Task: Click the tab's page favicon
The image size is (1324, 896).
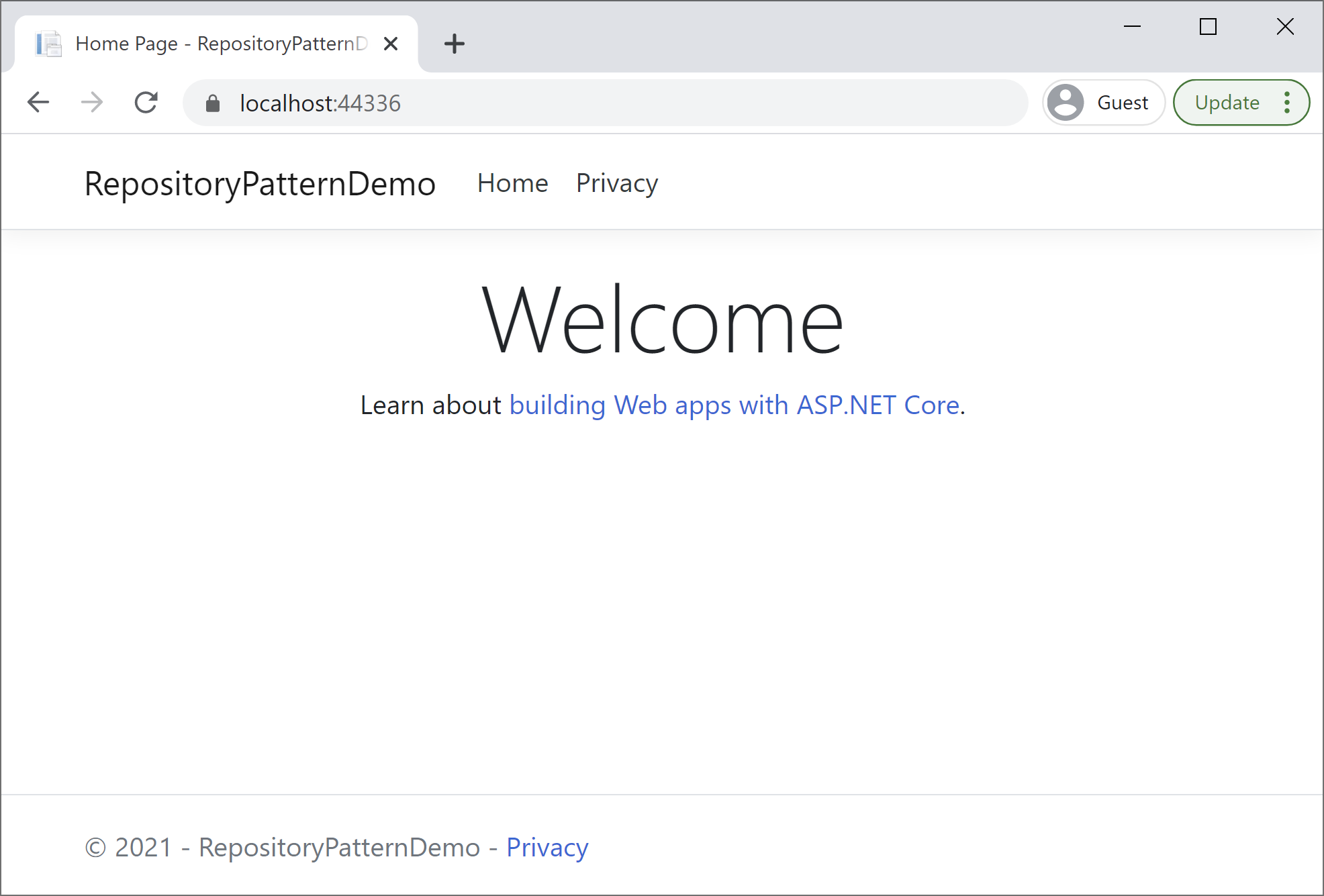Action: 49,44
